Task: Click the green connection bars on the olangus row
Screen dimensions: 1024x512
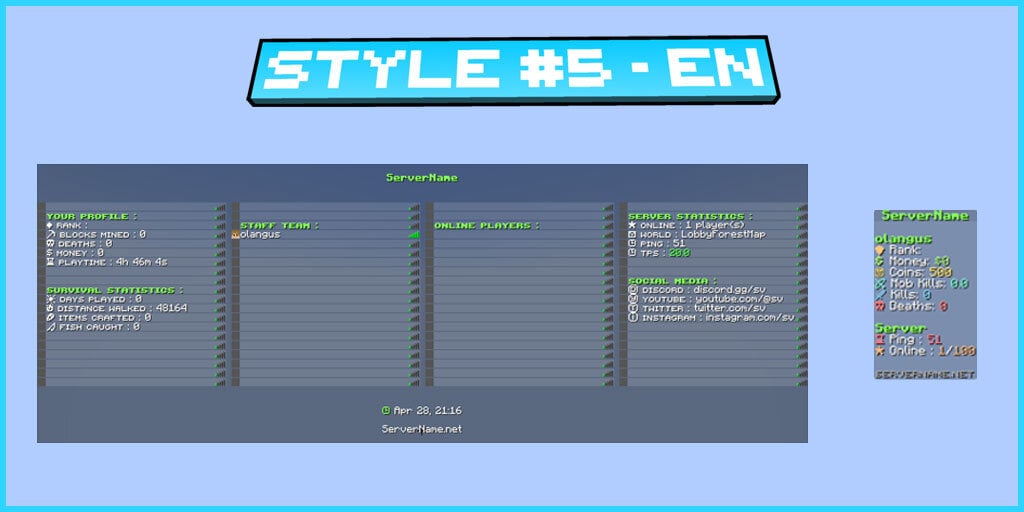Action: 413,234
